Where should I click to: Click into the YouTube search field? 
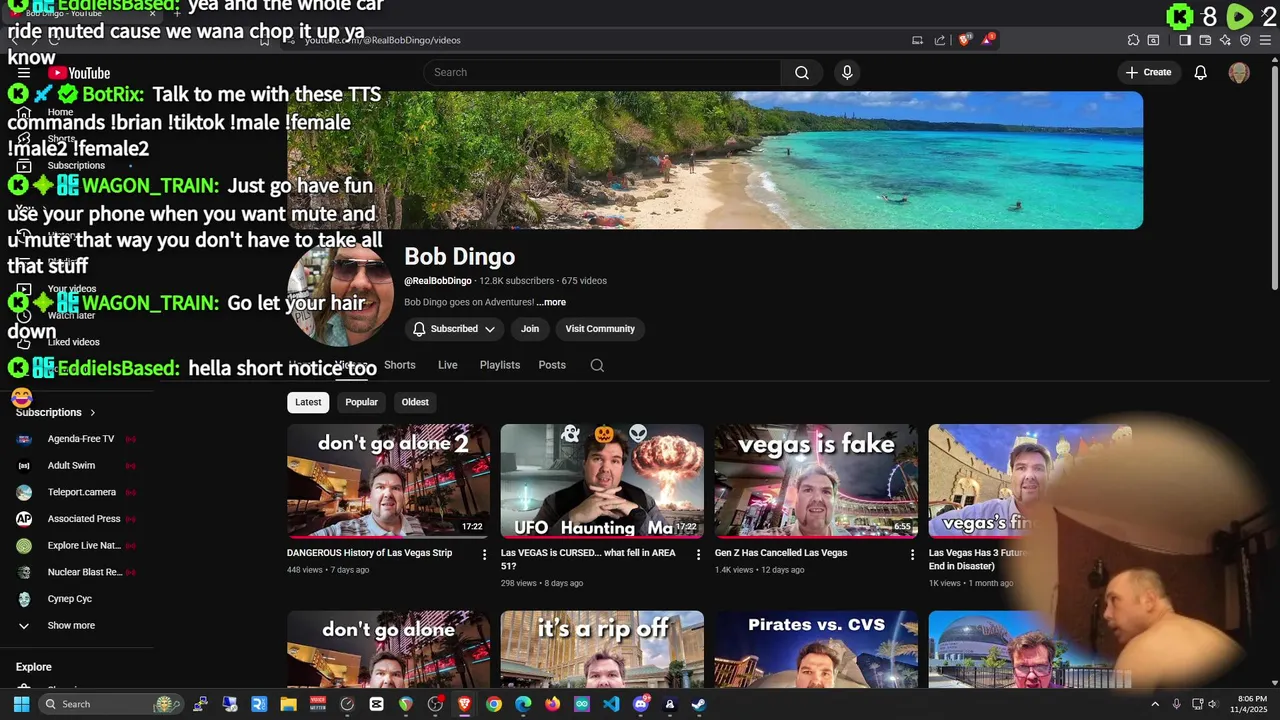click(x=602, y=72)
